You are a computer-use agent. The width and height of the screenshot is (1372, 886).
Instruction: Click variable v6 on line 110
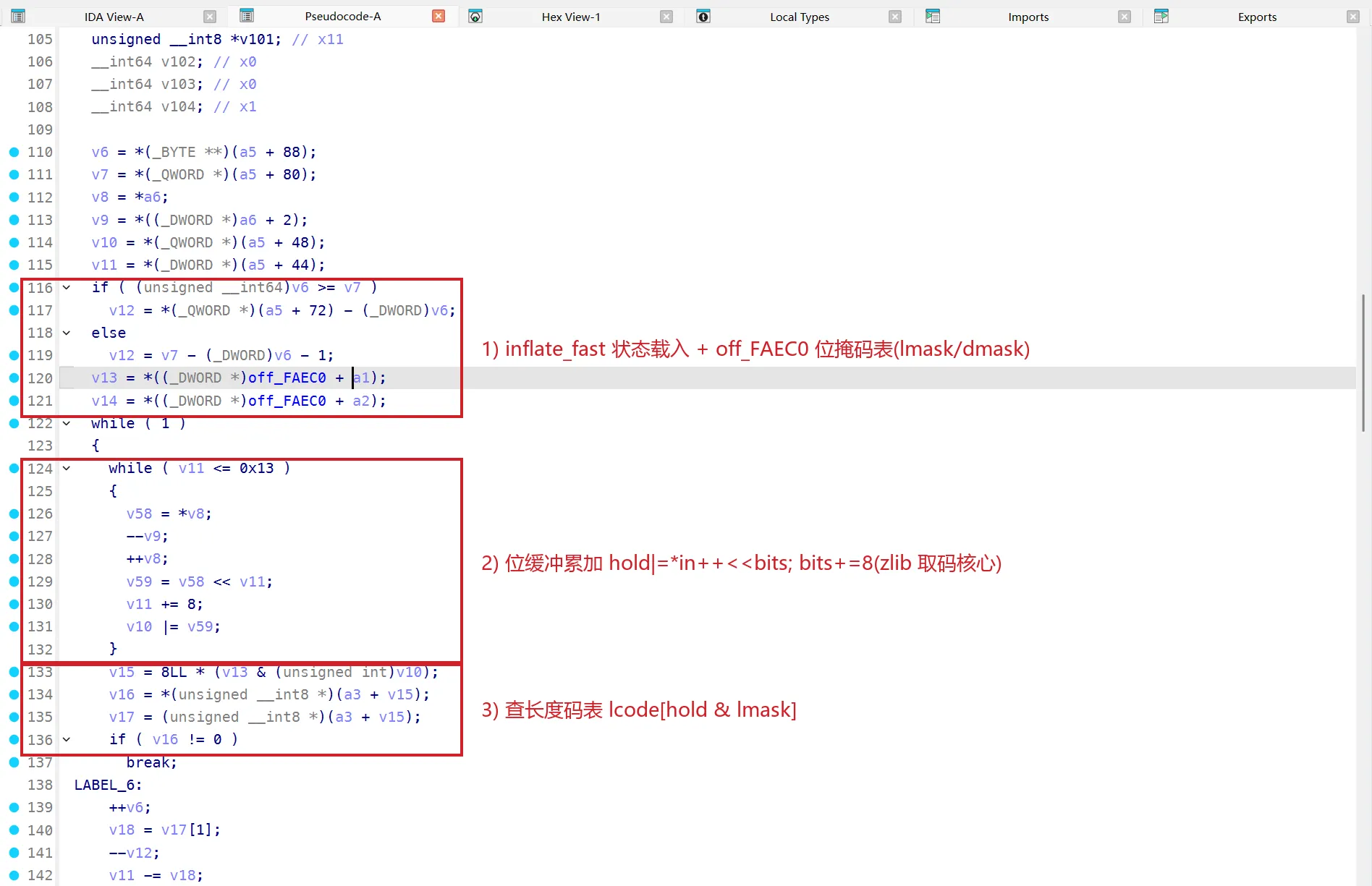tap(100, 152)
